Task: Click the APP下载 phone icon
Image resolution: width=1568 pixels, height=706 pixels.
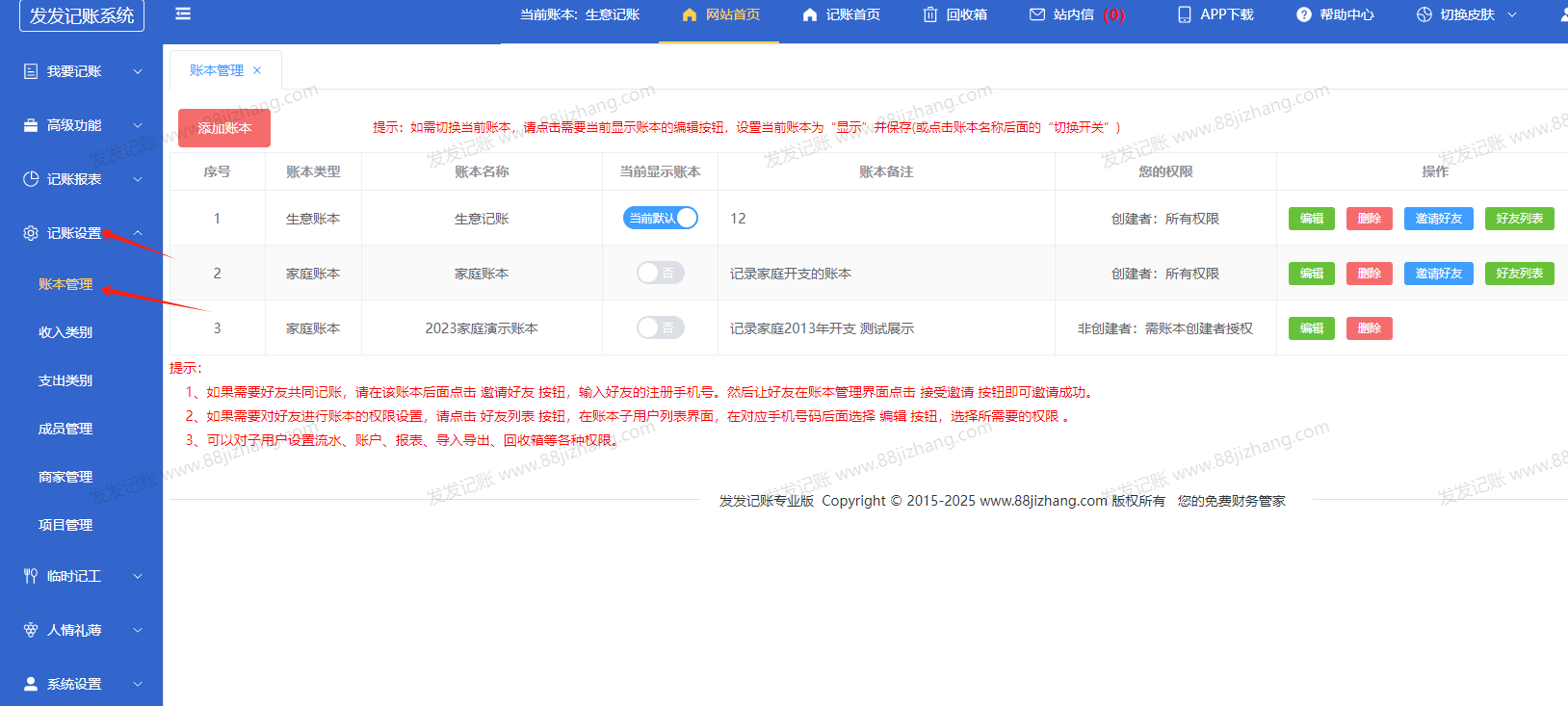Action: pyautogui.click(x=1184, y=14)
